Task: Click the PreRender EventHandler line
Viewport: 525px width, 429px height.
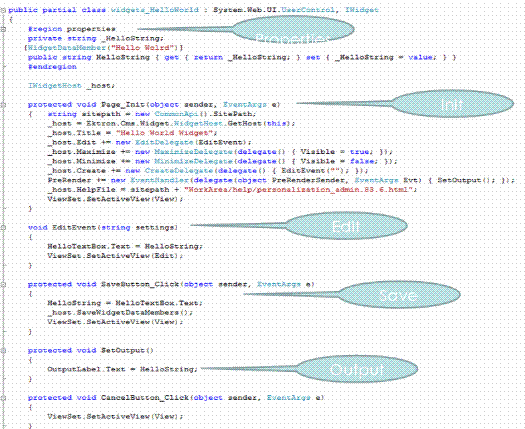Action: (x=281, y=181)
